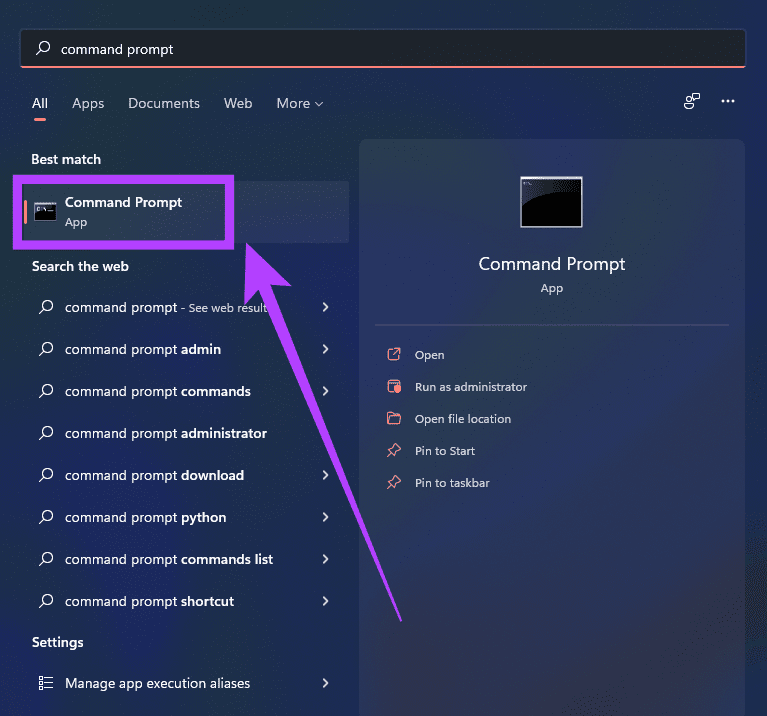Click large Command Prompt thumbnail in preview pane
The image size is (767, 716).
551,202
